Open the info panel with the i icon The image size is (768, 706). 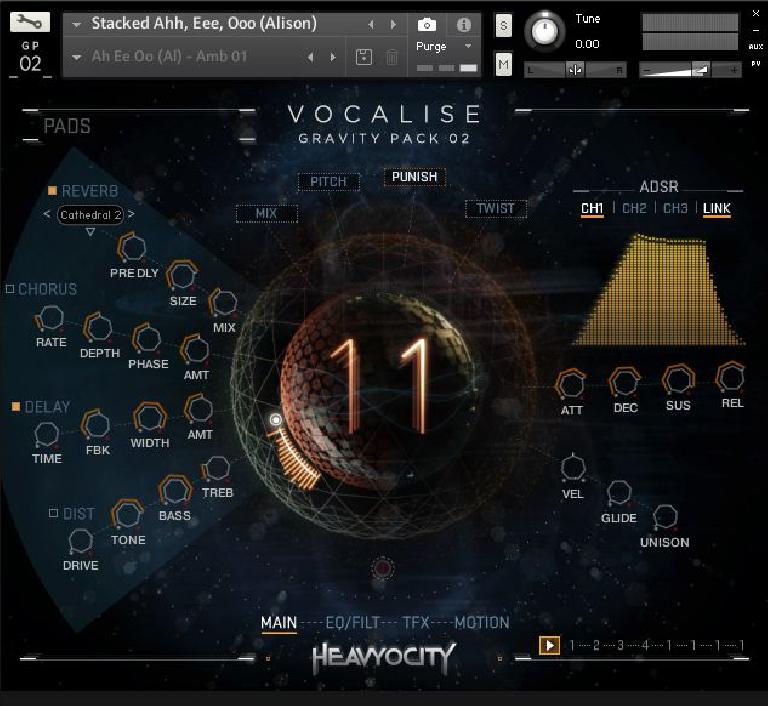pos(463,24)
